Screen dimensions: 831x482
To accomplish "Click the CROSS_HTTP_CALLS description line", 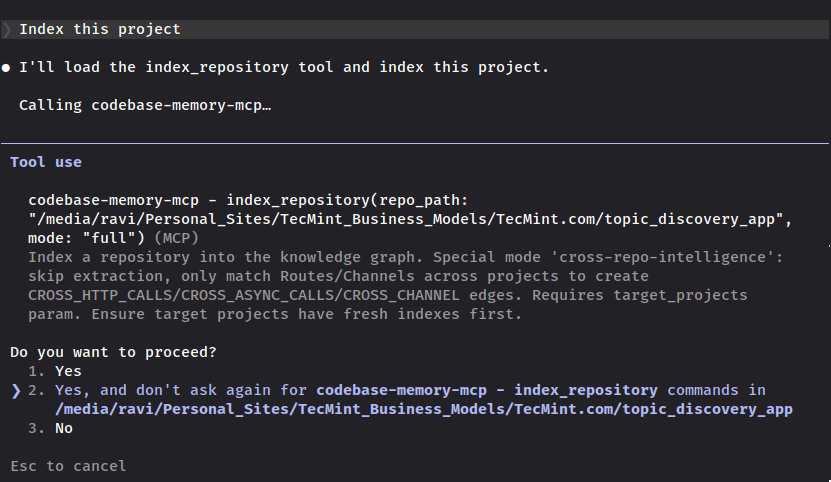I will pyautogui.click(x=387, y=295).
